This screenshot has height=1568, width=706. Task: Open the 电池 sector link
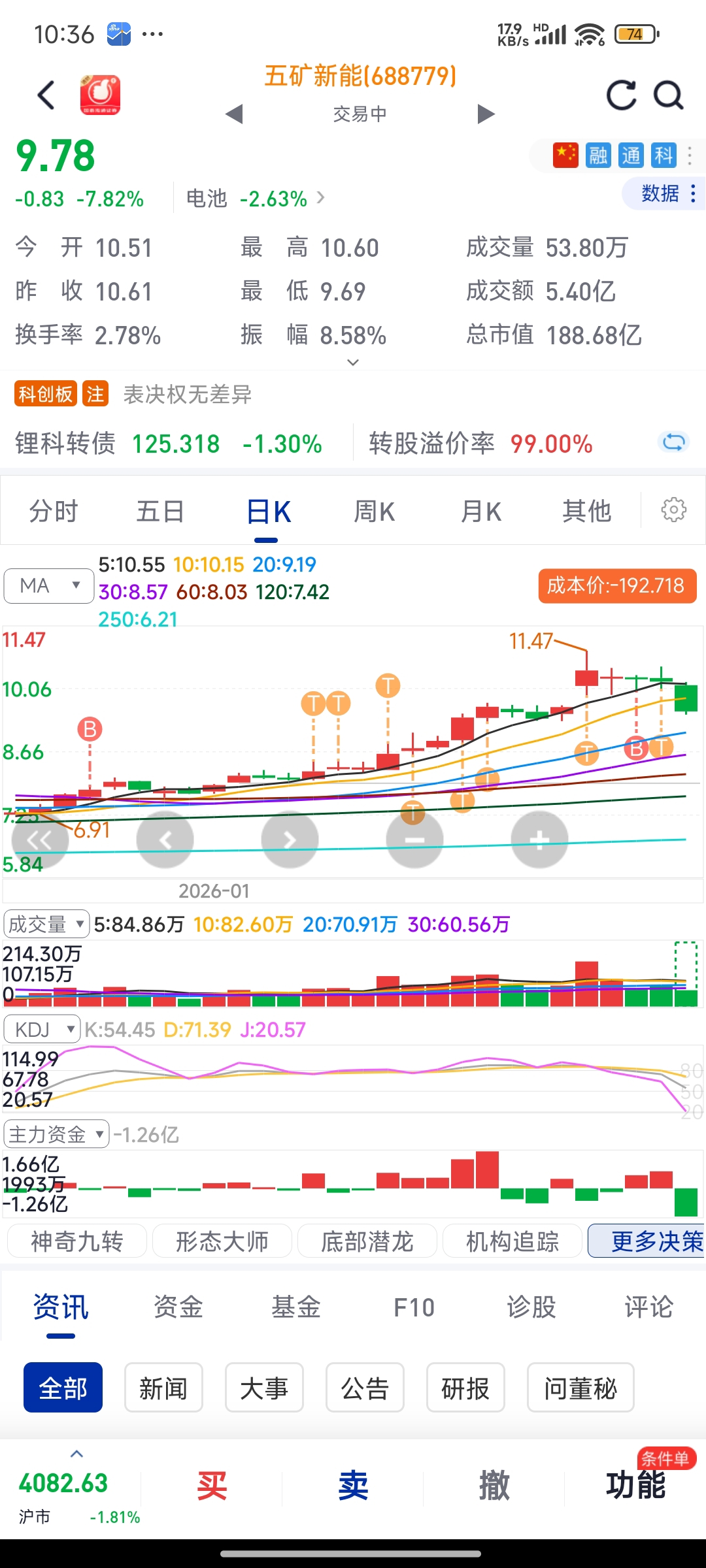(x=255, y=198)
